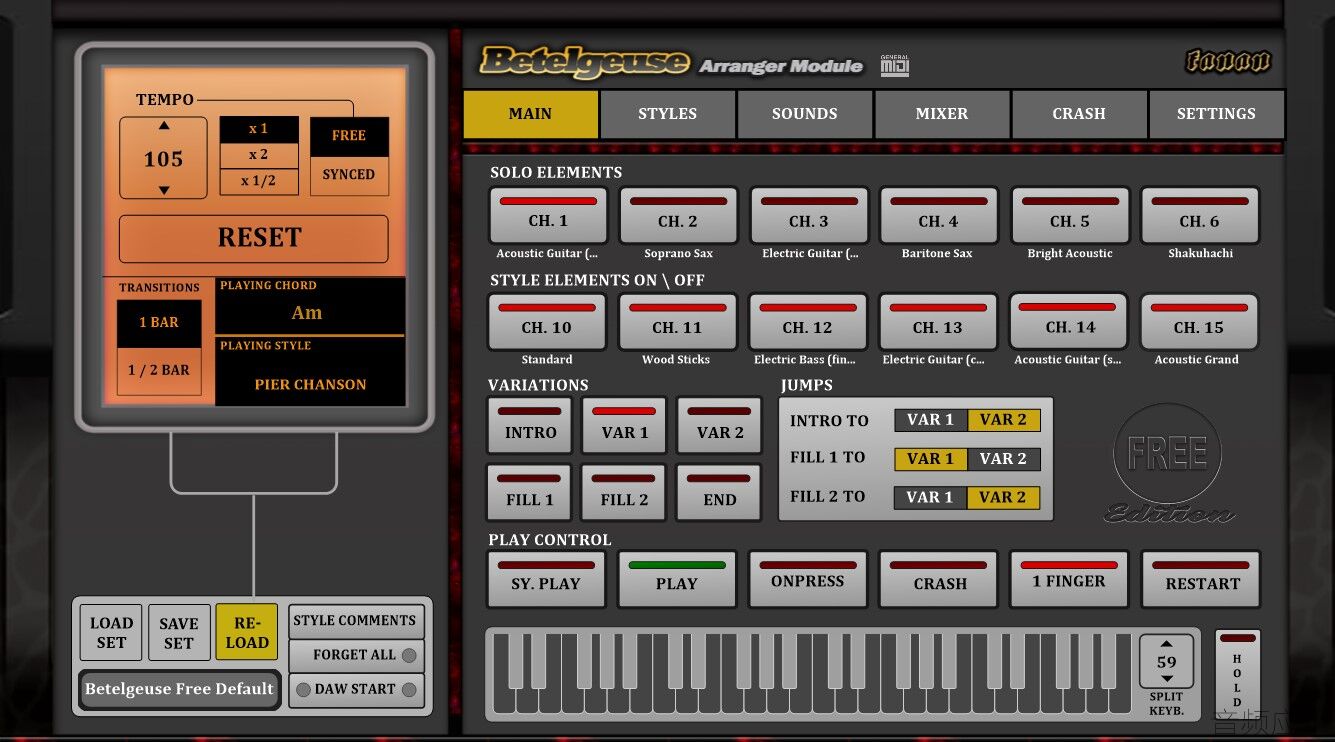Click the RESET button
Screen dimensions: 1335x742
coord(254,238)
